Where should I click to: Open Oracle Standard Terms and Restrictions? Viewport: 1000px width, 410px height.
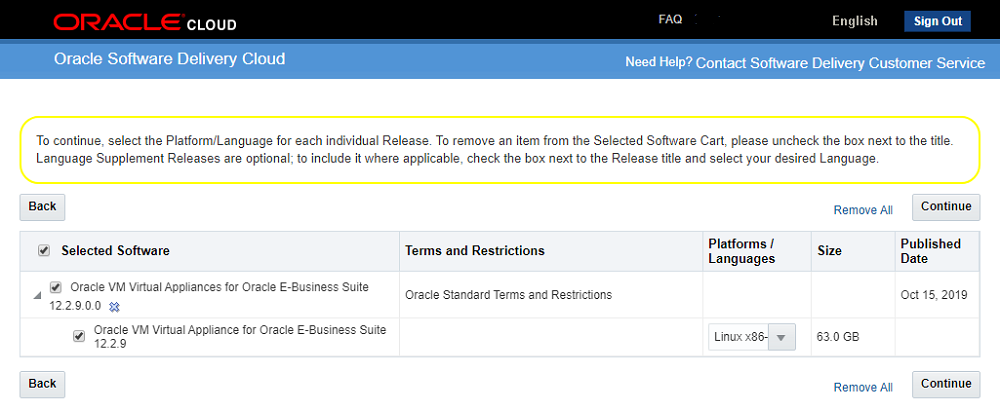coord(508,295)
